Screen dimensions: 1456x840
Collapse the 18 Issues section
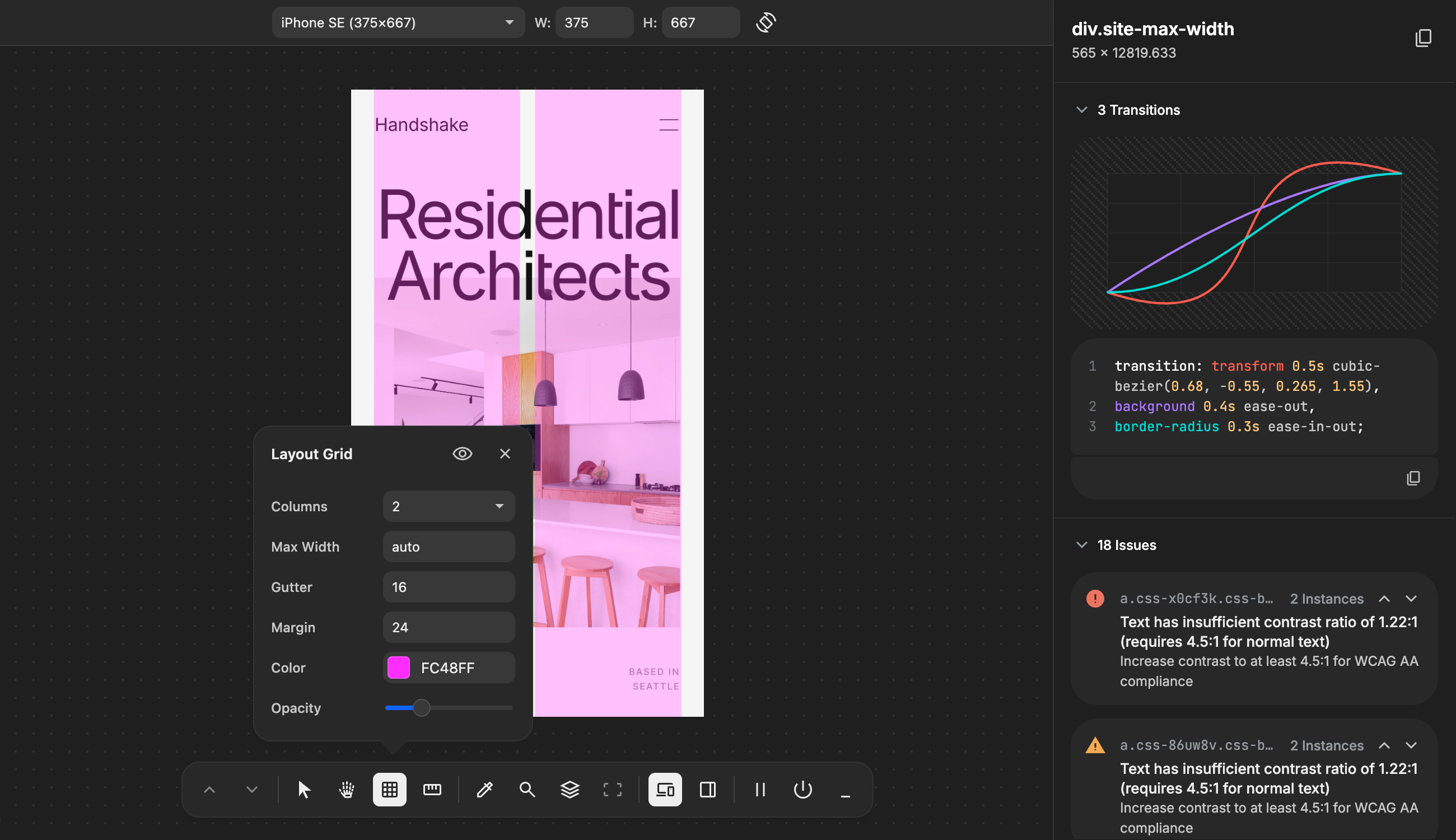(1081, 545)
